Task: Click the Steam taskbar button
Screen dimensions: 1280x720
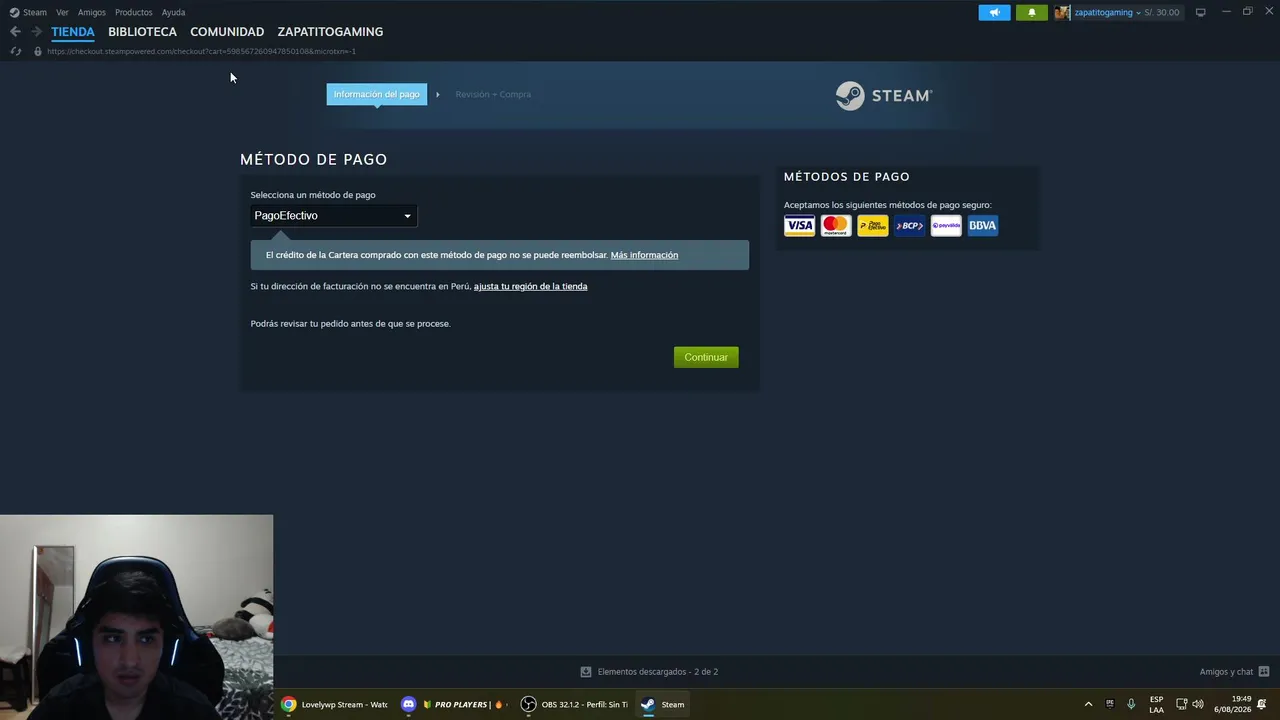Action: pyautogui.click(x=663, y=704)
